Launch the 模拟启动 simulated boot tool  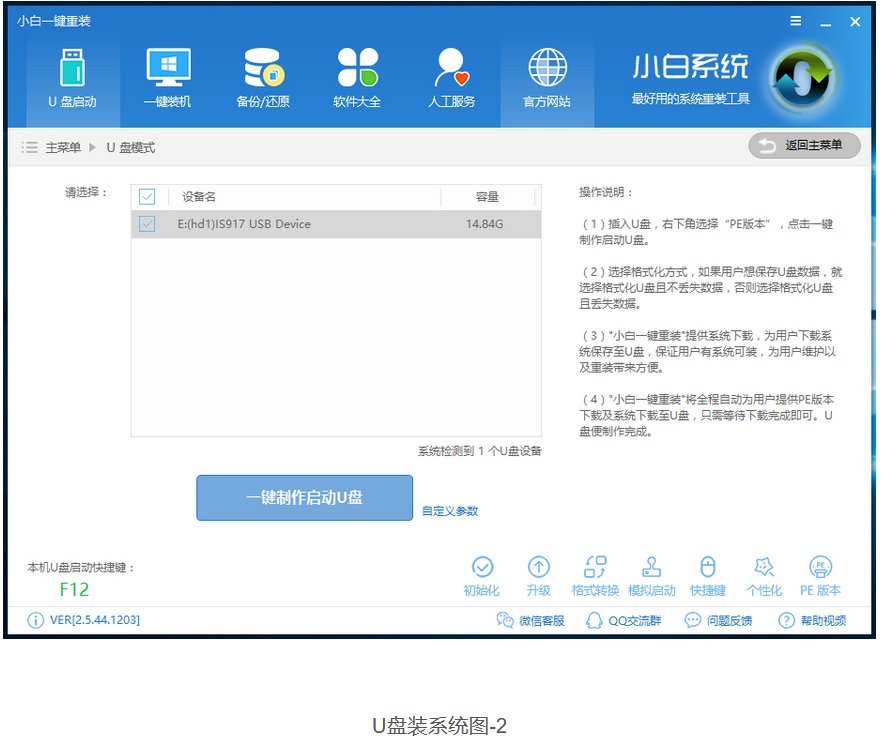(x=651, y=569)
